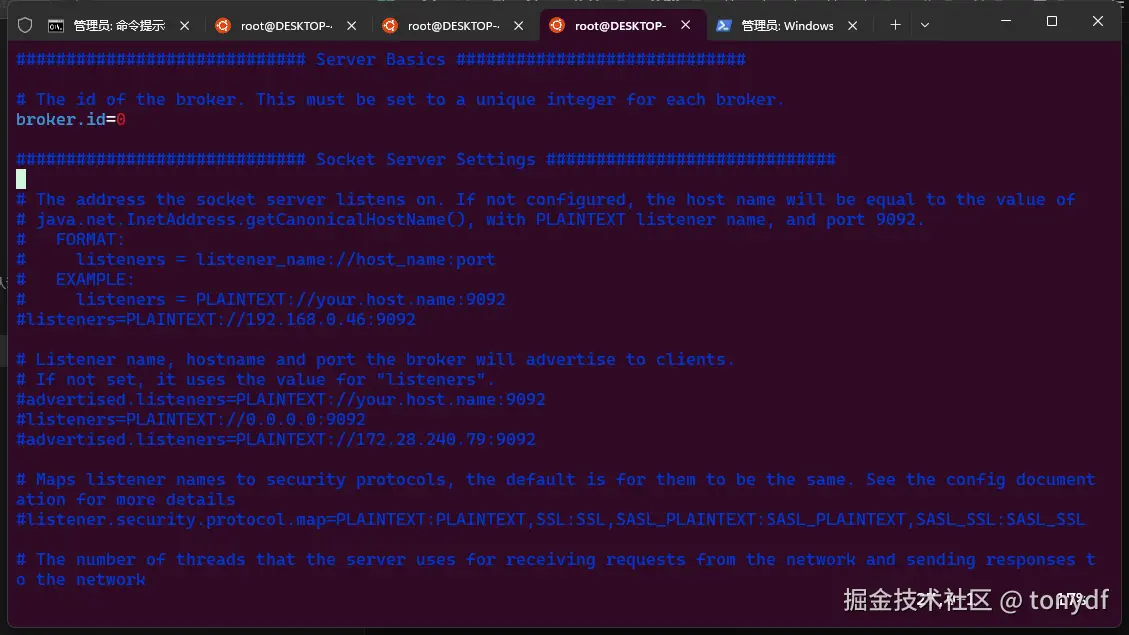Close the 管理员: Windows PowerShell tab
The height and width of the screenshot is (635, 1129).
[x=852, y=26]
